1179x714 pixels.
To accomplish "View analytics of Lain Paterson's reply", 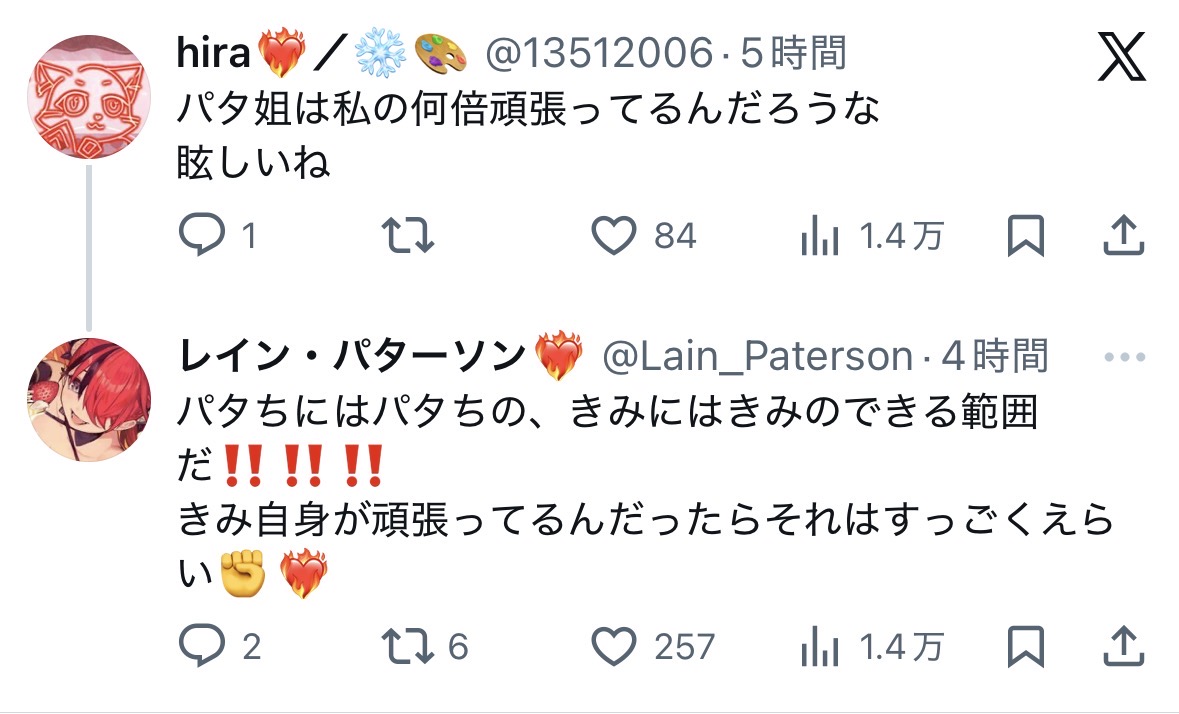I will (820, 646).
